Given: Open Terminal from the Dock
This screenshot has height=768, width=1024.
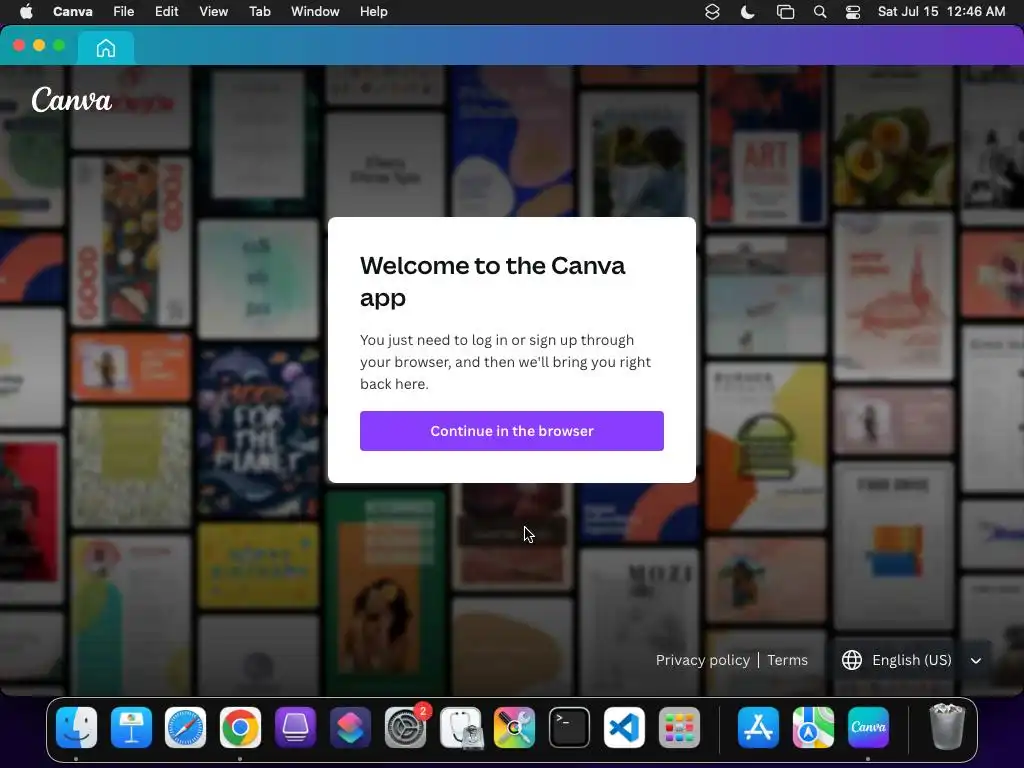Looking at the screenshot, I should 569,727.
